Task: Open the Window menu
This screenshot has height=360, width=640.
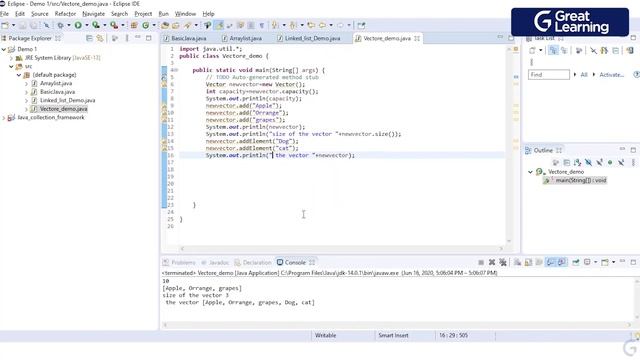Action: click(185, 14)
